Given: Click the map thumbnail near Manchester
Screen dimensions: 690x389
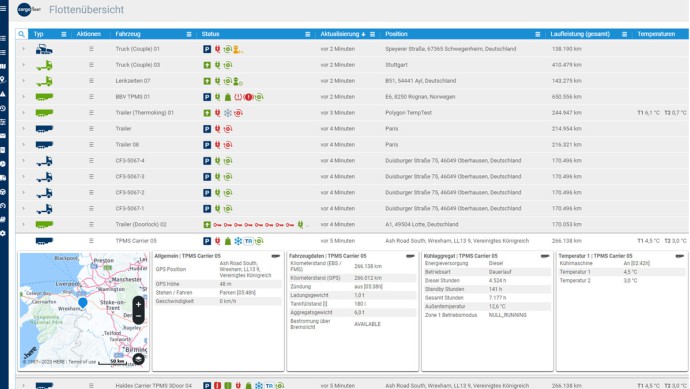Looking at the screenshot, I should [x=84, y=310].
